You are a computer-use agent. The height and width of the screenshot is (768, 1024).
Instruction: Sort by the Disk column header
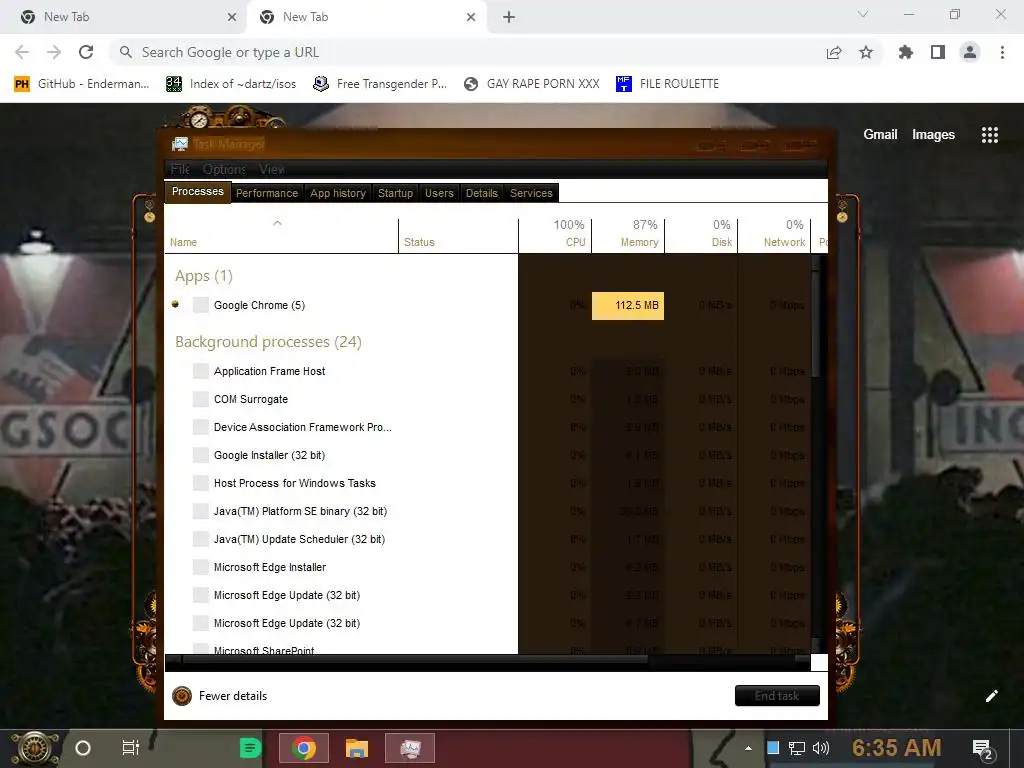click(x=701, y=233)
